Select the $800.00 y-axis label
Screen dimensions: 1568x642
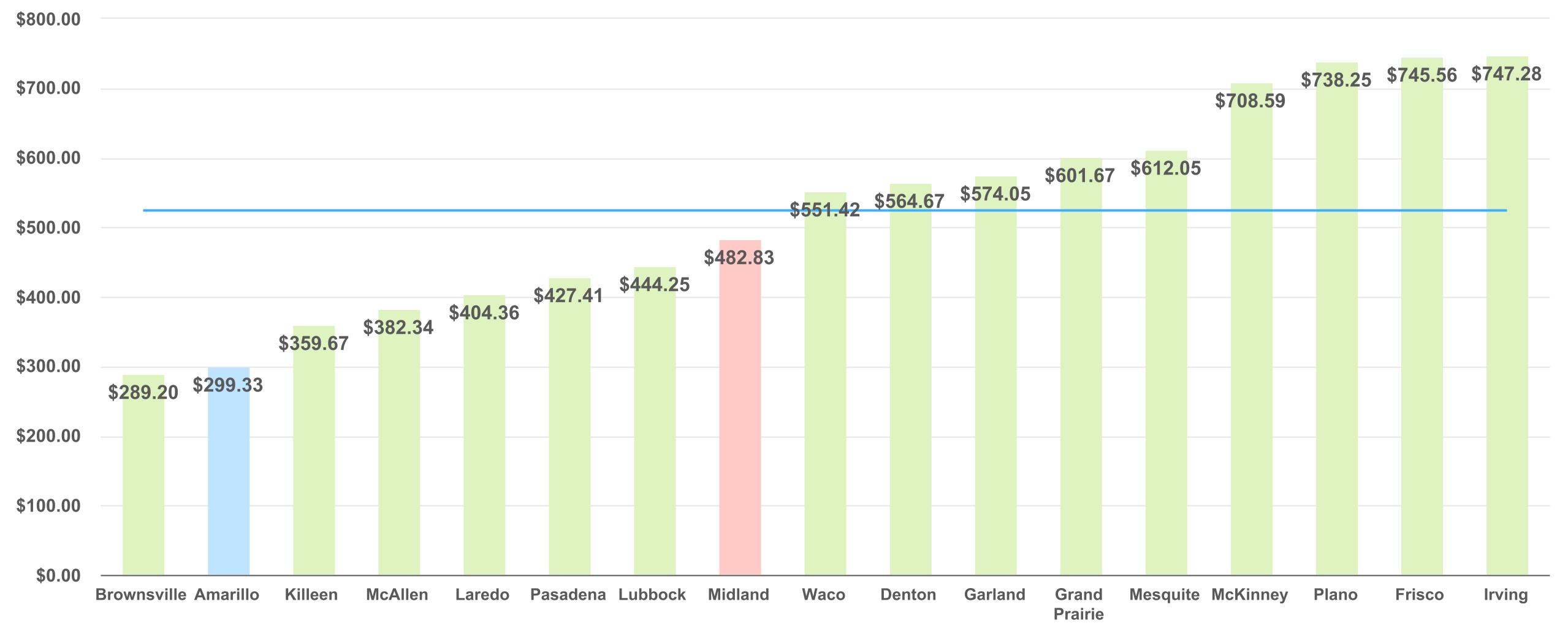(48, 20)
